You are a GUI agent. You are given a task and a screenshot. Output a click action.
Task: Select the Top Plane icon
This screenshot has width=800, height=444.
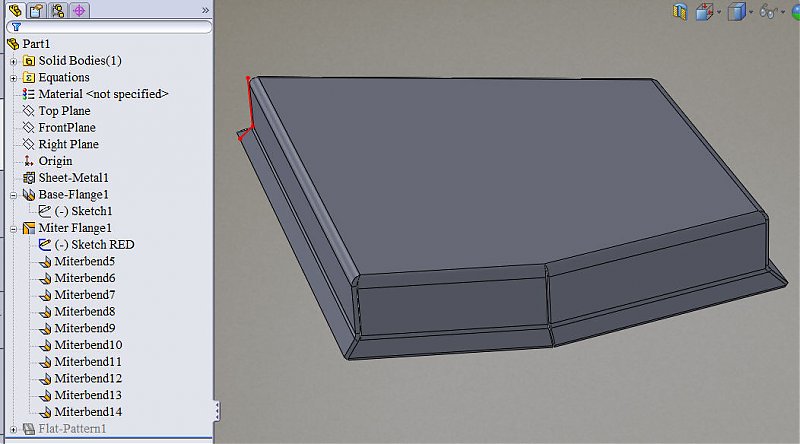coord(29,111)
